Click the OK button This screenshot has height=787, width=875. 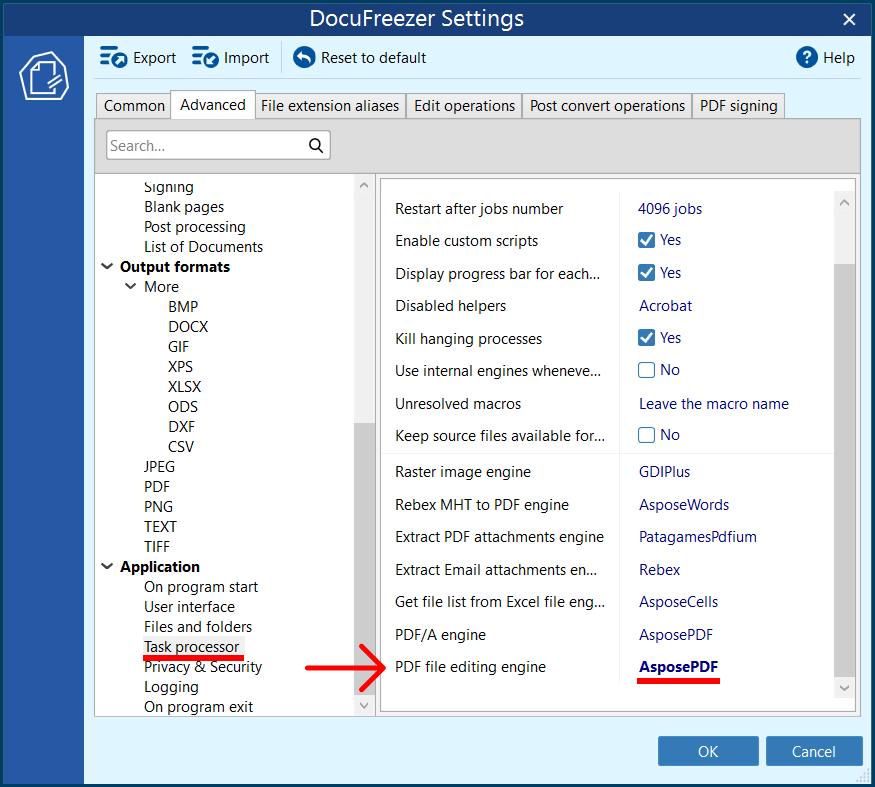(708, 751)
